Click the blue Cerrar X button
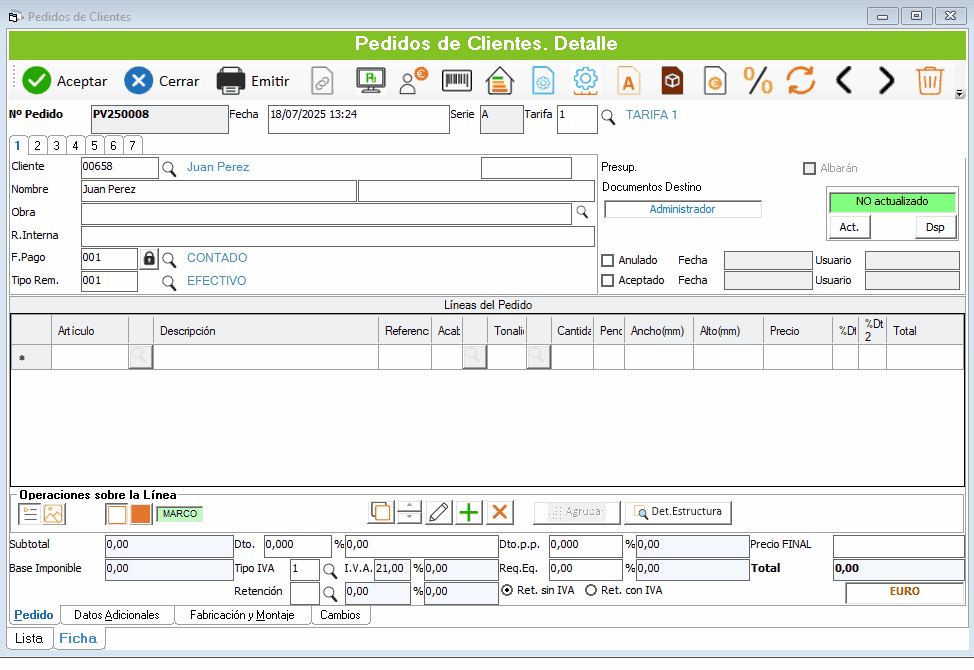This screenshot has width=974, height=670. point(139,81)
